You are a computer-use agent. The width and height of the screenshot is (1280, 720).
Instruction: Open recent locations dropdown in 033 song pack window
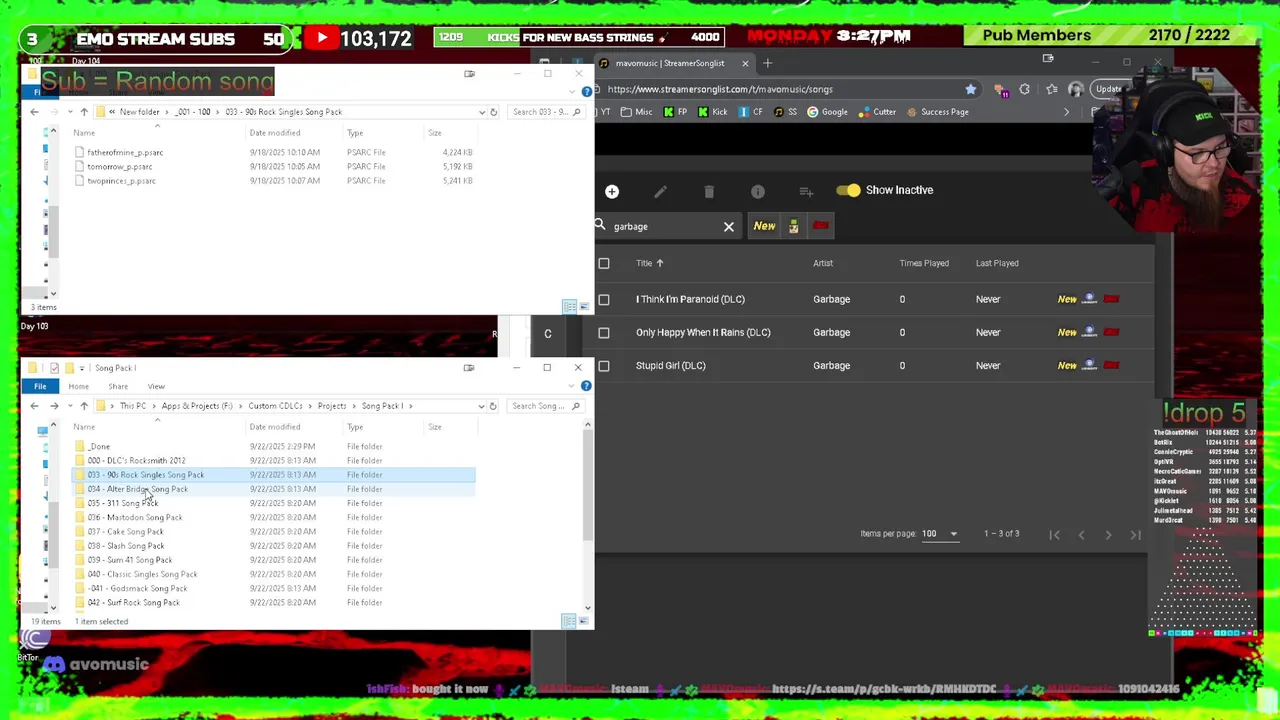click(x=68, y=112)
